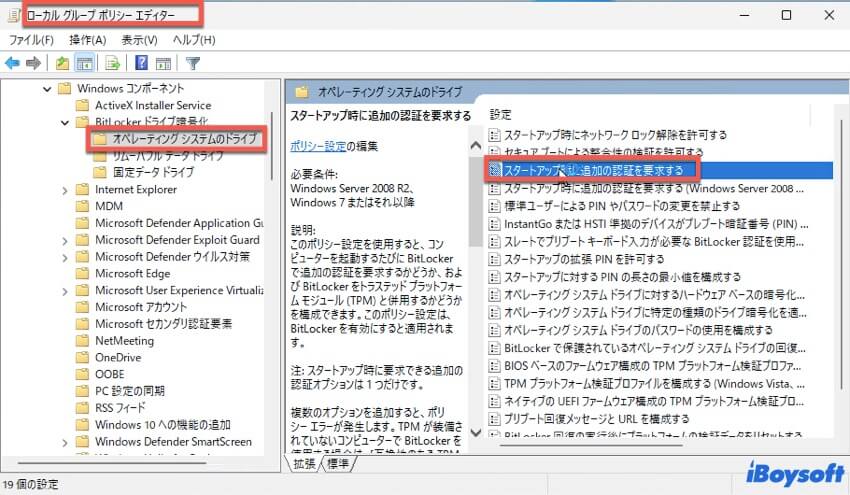Switch to the 標準 tab
Image resolution: width=850 pixels, height=495 pixels.
coord(338,464)
